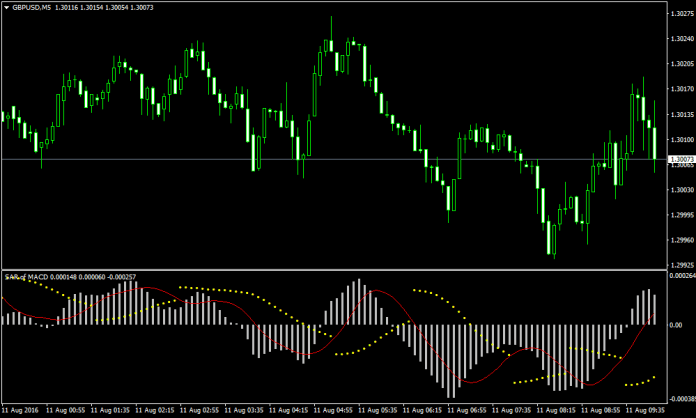Click the triangle arrow beside GBPUSD,M5
This screenshot has height=418, width=696.
pos(5,6)
